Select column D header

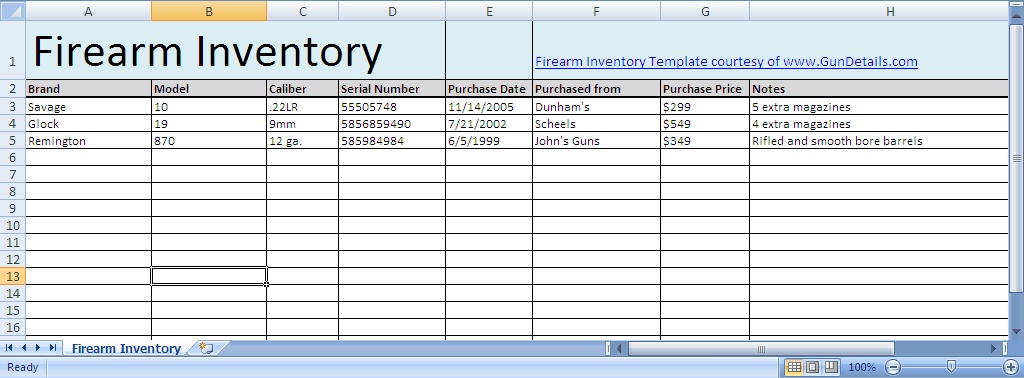pyautogui.click(x=392, y=10)
